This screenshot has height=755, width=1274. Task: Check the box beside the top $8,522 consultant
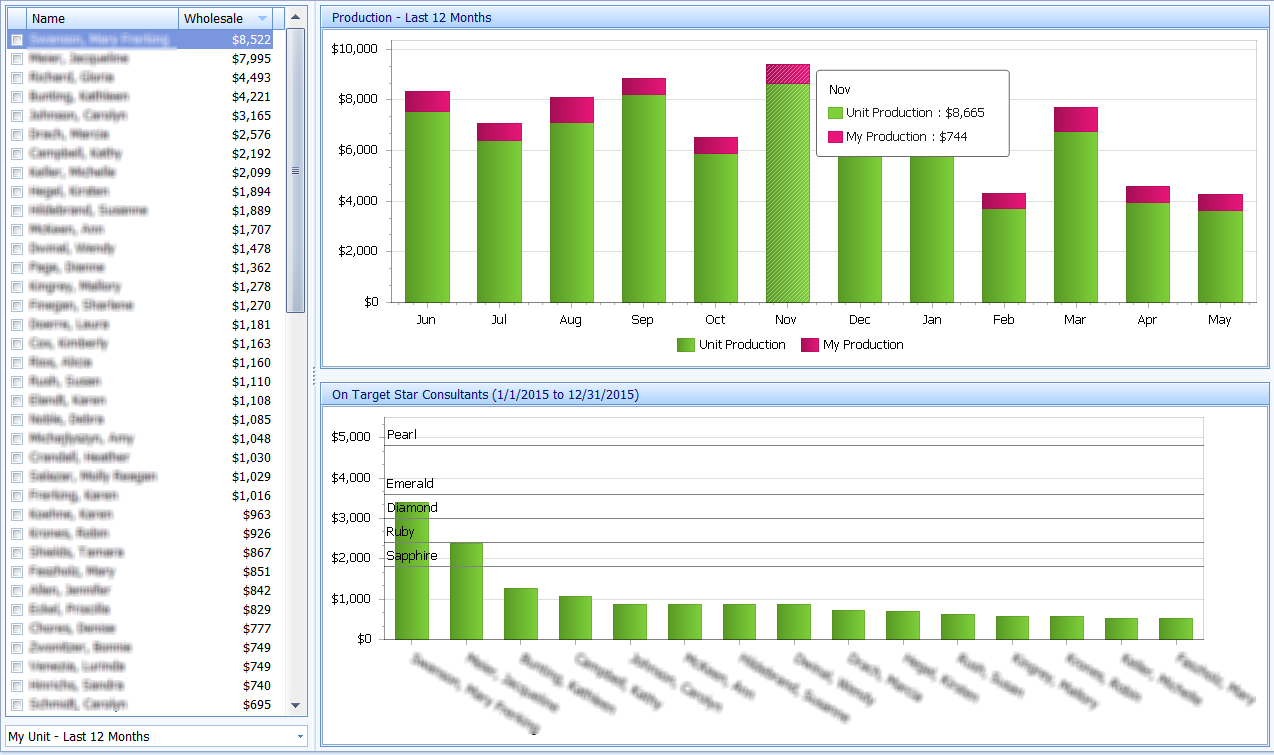[x=16, y=39]
